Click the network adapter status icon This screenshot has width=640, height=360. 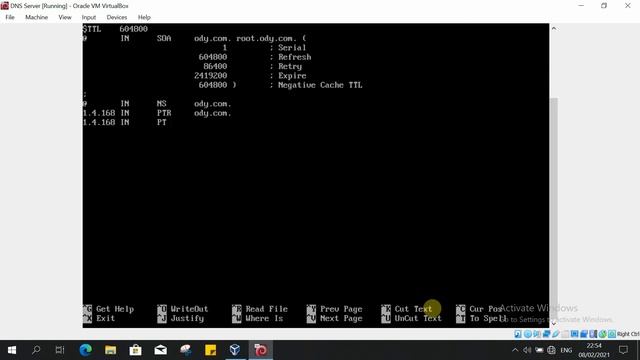(547, 334)
